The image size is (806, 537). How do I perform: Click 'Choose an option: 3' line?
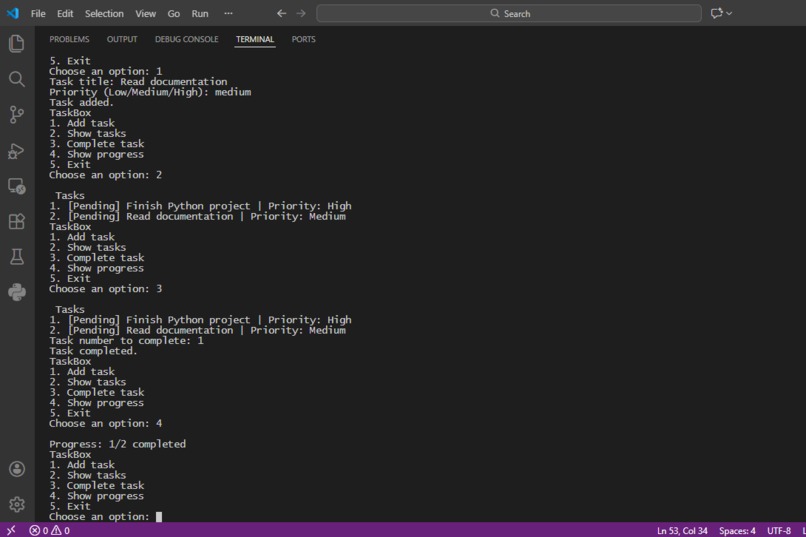pos(105,289)
